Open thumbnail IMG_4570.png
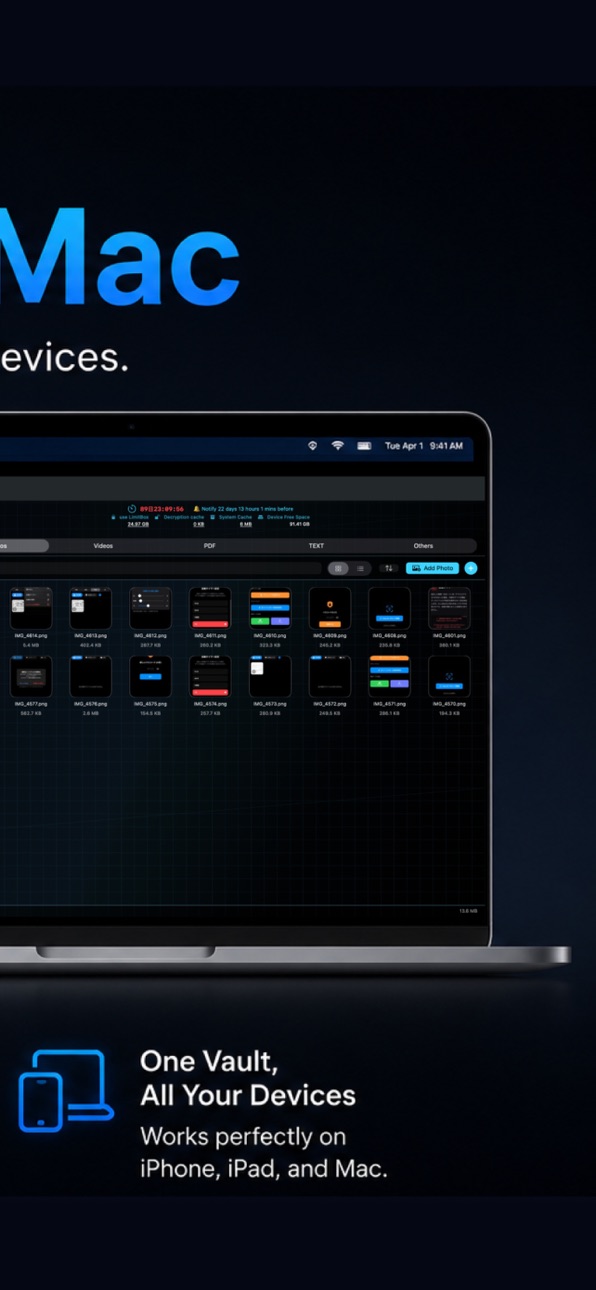This screenshot has width=596, height=1290. (x=449, y=677)
